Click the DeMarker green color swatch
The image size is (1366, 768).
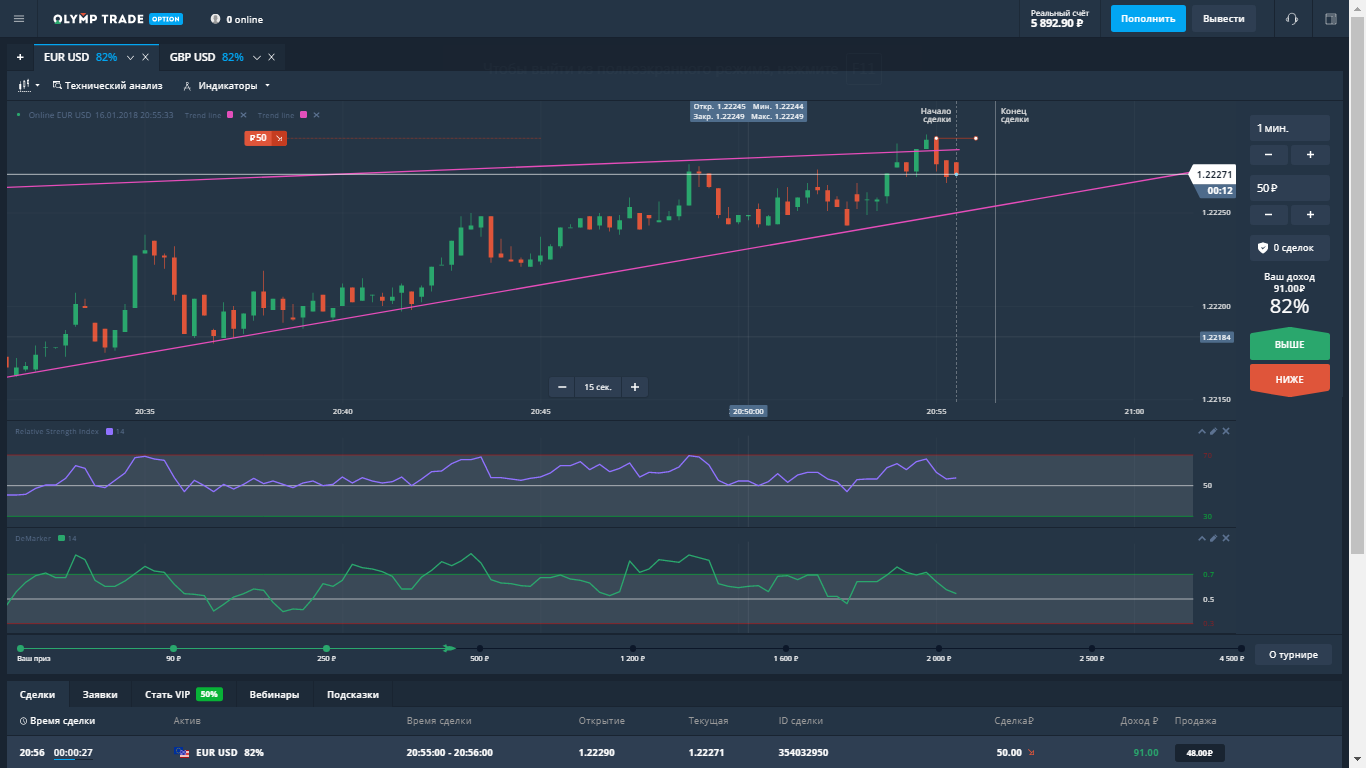61,538
